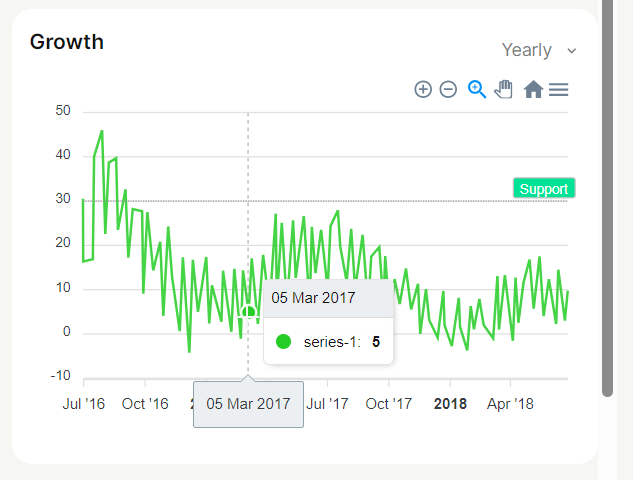Screen dimensions: 633x480
Task: Click the -10 y-axis label
Action: point(61,376)
